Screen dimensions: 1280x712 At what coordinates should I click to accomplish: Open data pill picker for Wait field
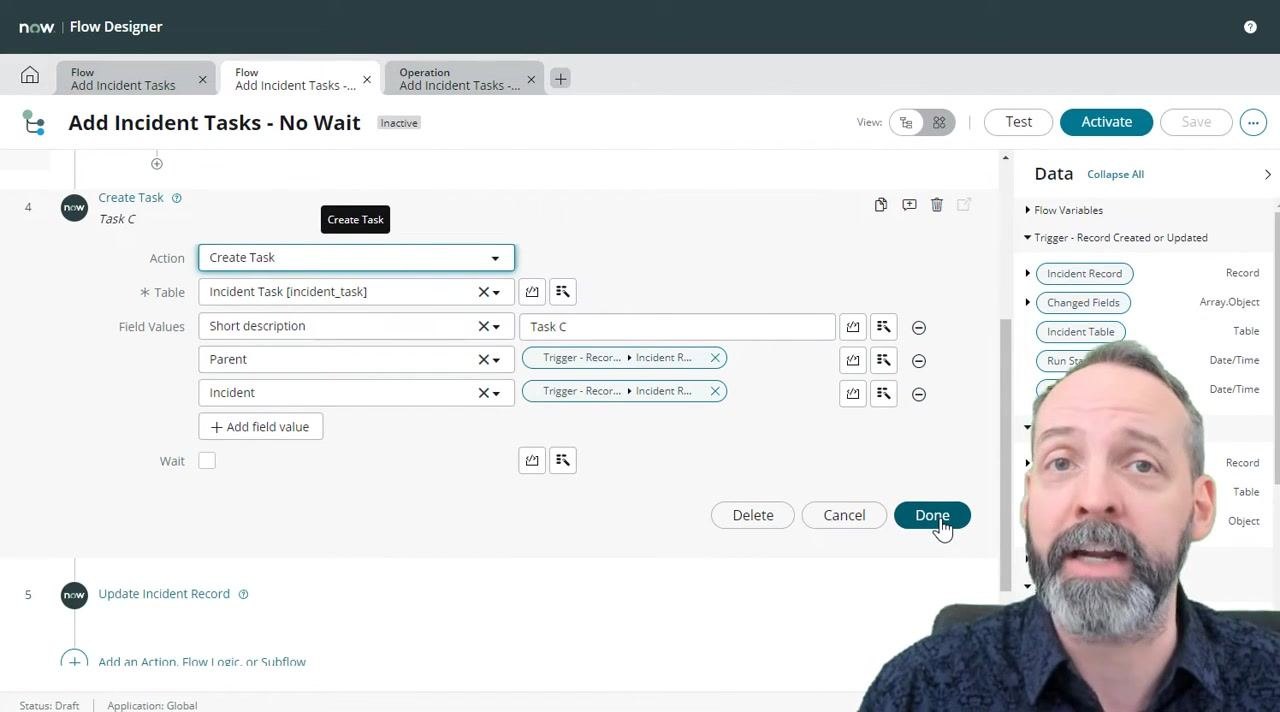pos(563,460)
